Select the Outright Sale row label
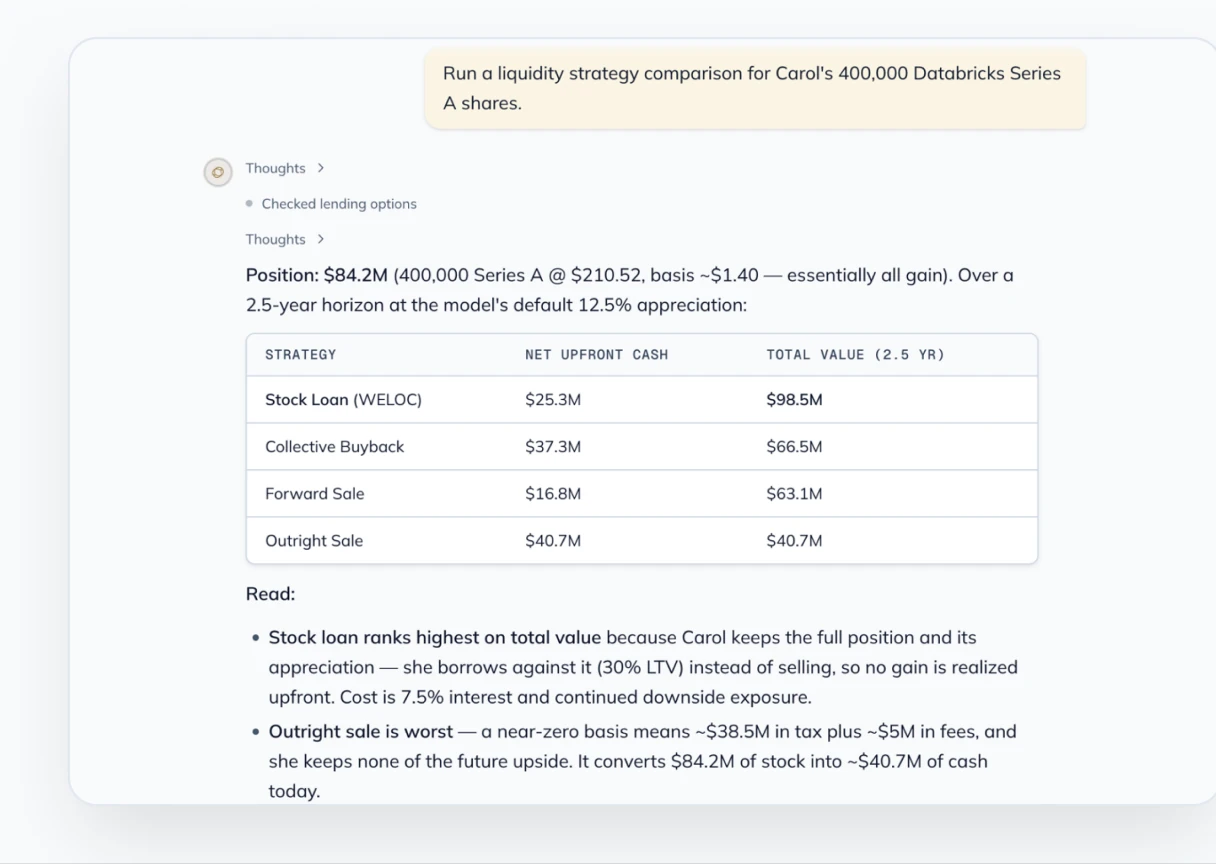This screenshot has width=1216, height=864. [314, 541]
